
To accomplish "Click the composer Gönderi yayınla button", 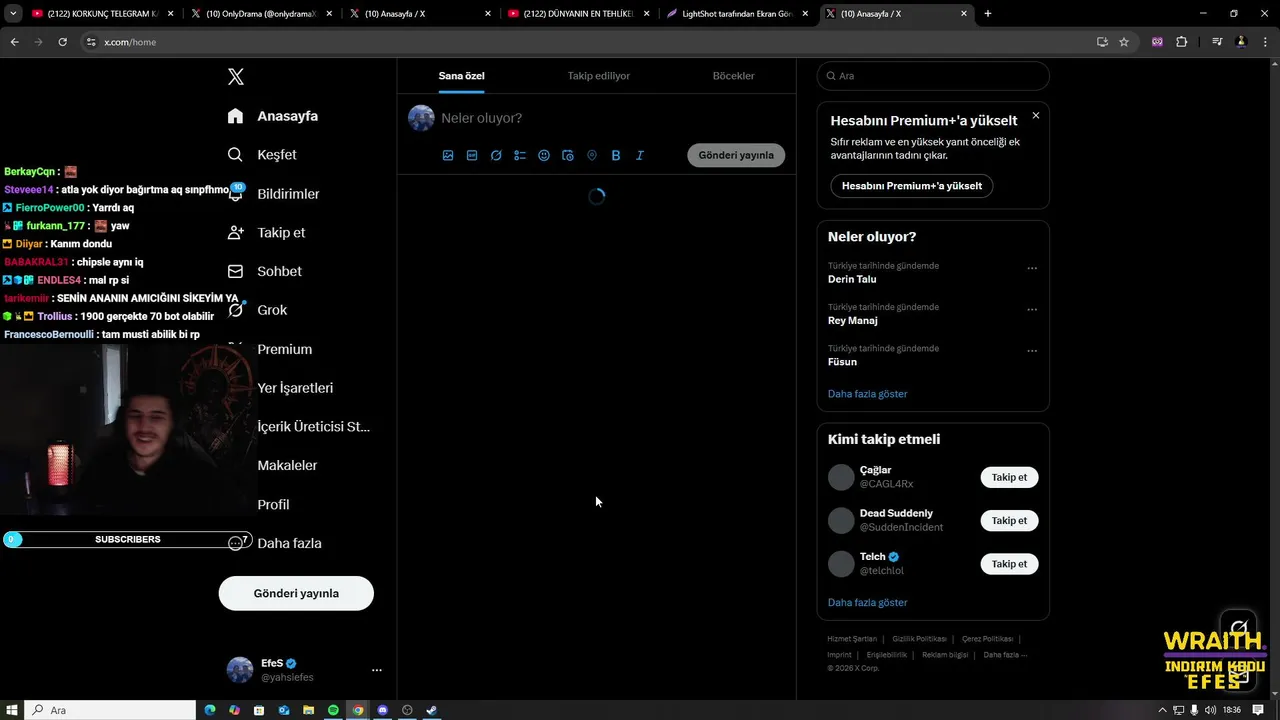I will coord(736,155).
